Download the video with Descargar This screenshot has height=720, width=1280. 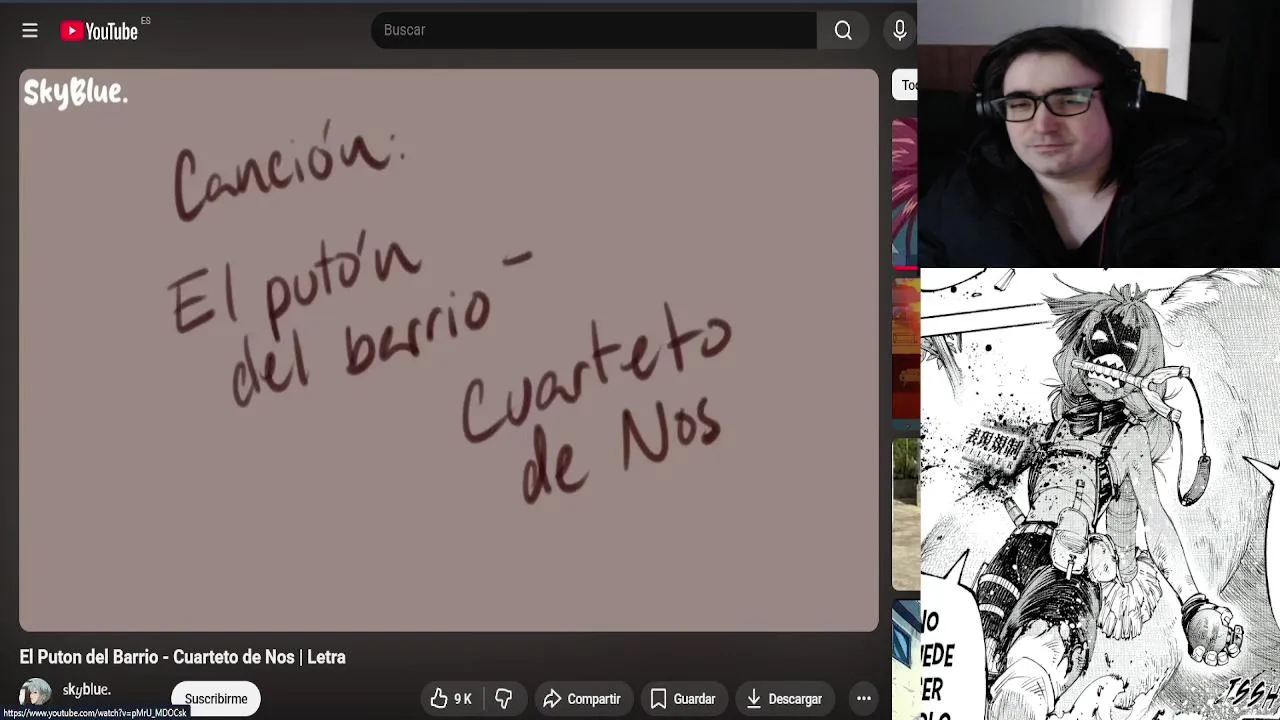pyautogui.click(x=785, y=699)
